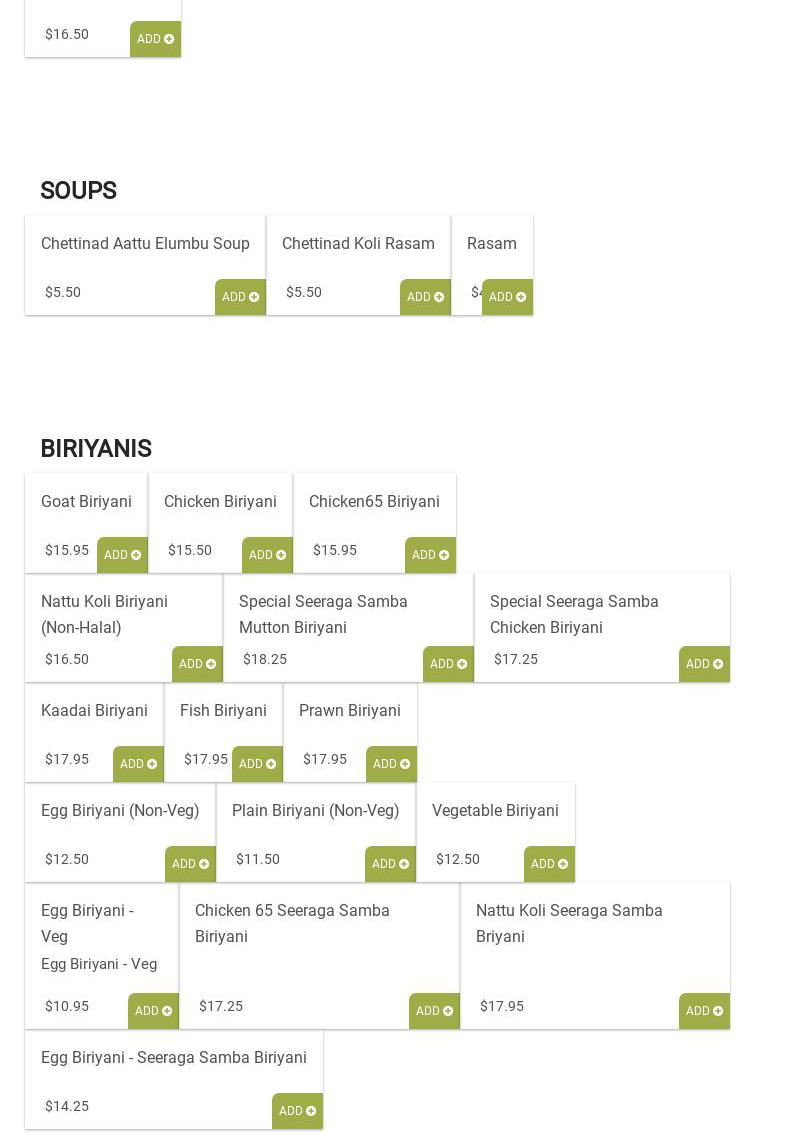
Task: Add Special Seeraga Samba Mutton Biriyani
Action: [x=448, y=664]
